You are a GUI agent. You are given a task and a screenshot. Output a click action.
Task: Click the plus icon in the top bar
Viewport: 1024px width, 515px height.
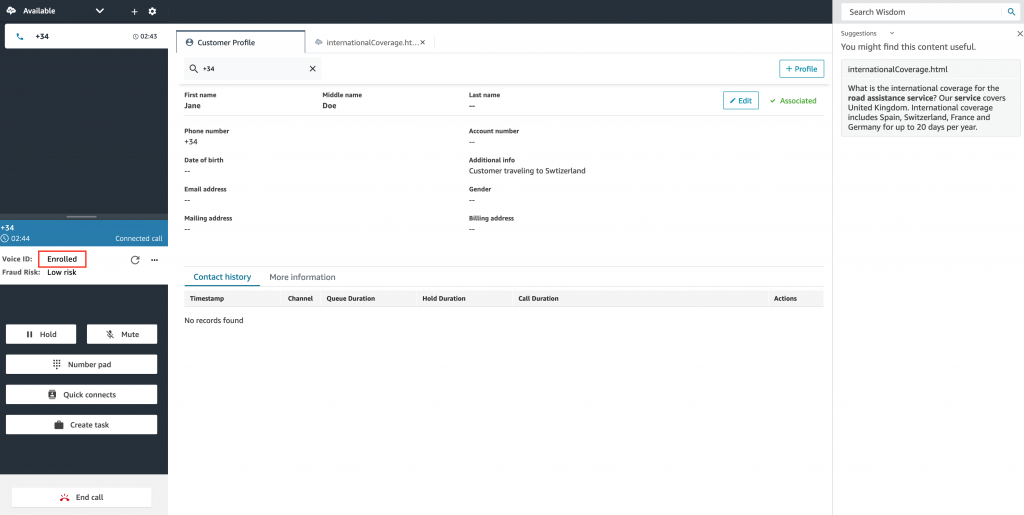point(135,12)
